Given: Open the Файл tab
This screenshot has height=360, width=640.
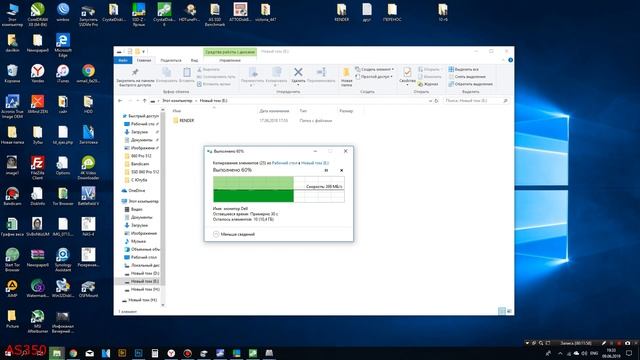Looking at the screenshot, I should click(123, 60).
